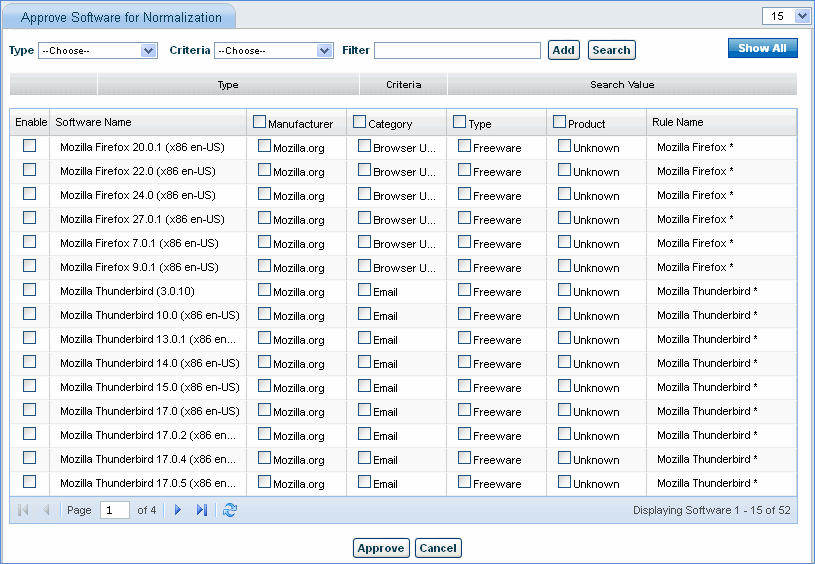
Task: Check the Manufacturer column header checkbox
Action: click(260, 122)
